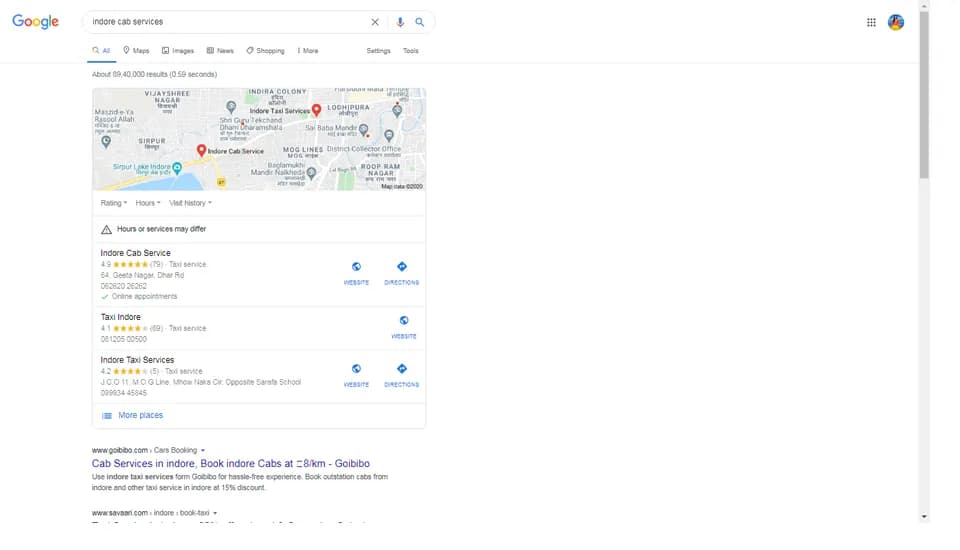Clear the search box with the X icon
Screen dimensions: 960x550
(x=375, y=22)
